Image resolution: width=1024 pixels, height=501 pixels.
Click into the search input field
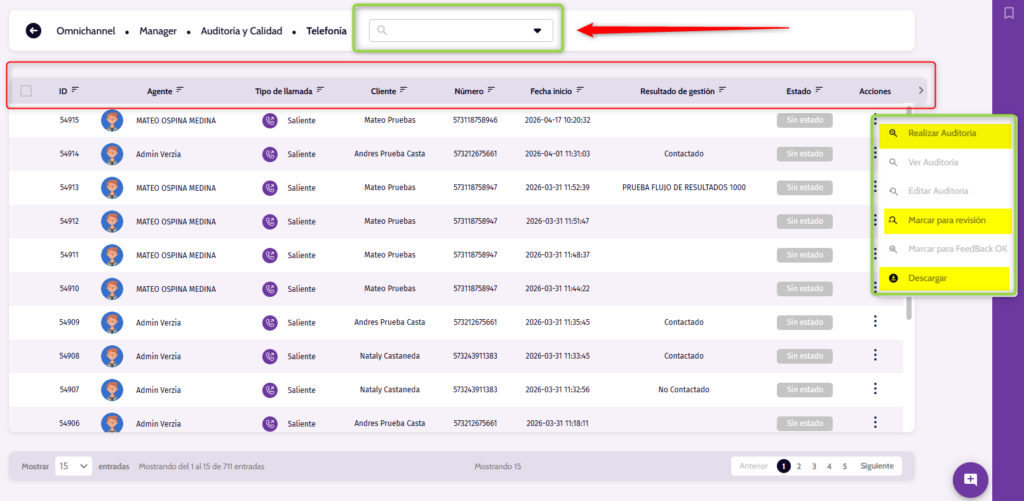[x=455, y=31]
